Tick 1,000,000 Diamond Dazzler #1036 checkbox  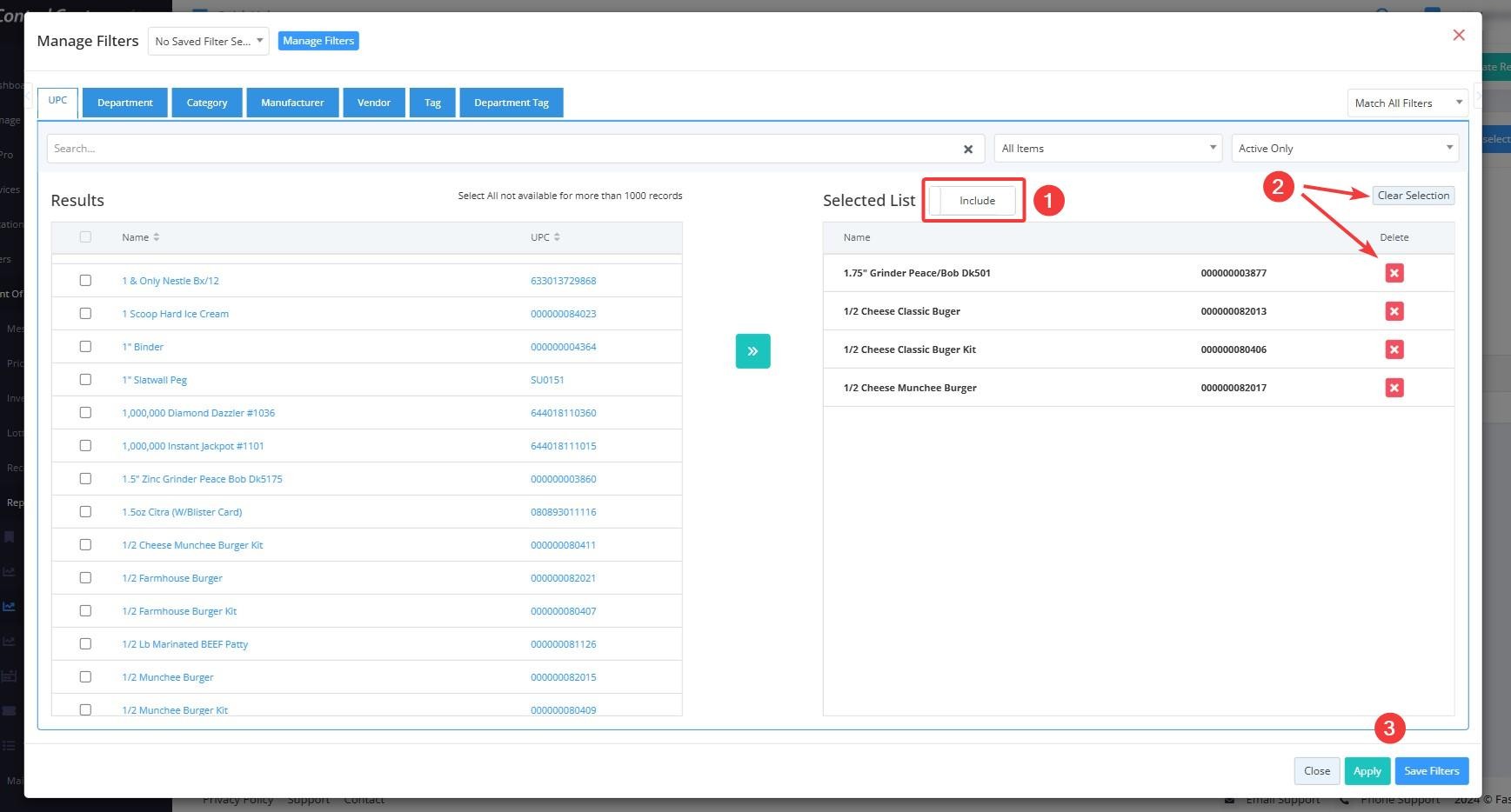[85, 412]
